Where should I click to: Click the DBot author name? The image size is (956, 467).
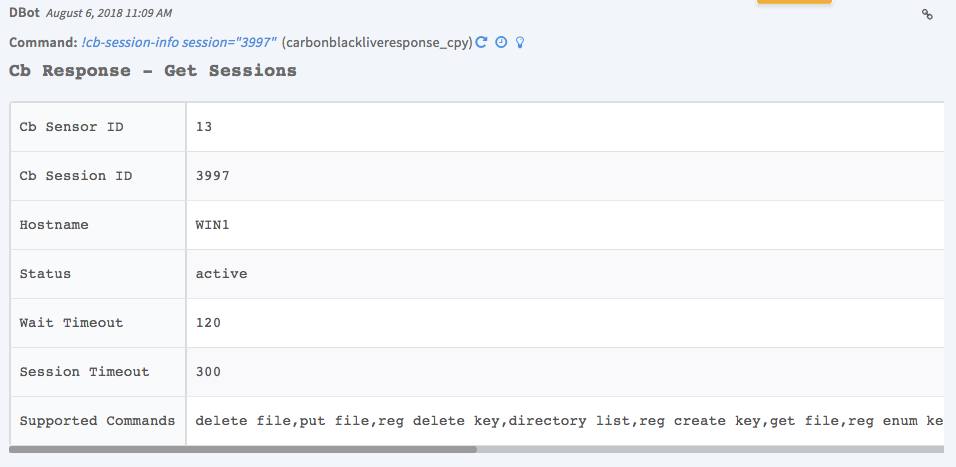point(25,14)
